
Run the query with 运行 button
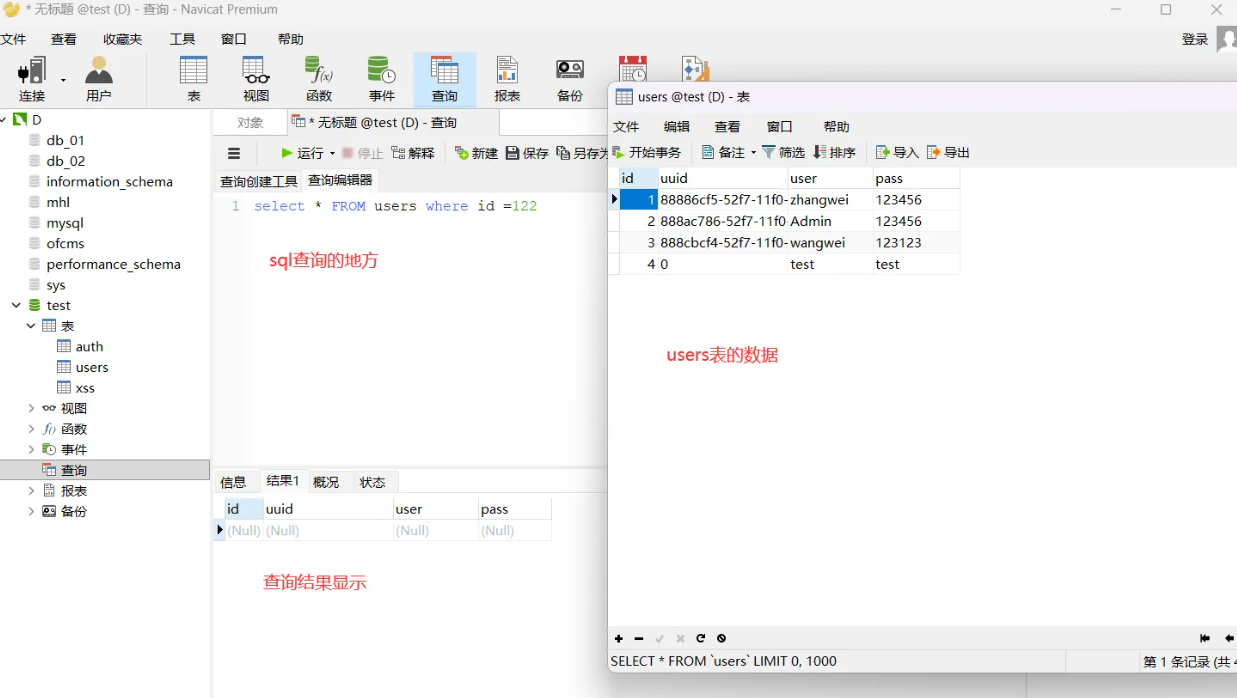click(x=302, y=153)
